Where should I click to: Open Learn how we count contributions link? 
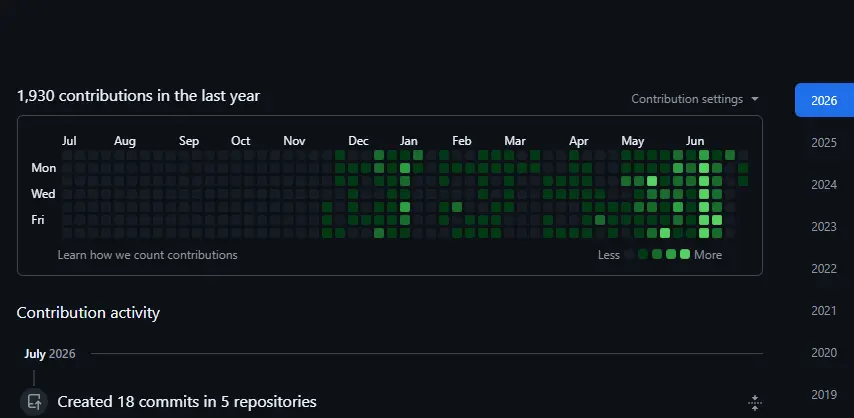click(148, 255)
